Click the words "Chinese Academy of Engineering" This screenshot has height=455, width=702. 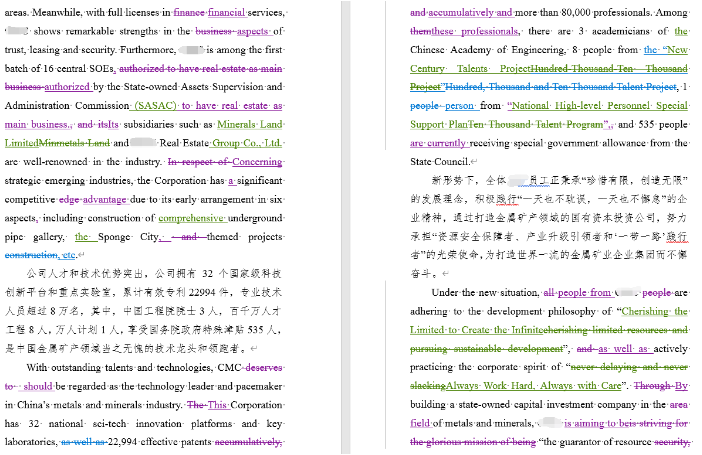coord(467,50)
